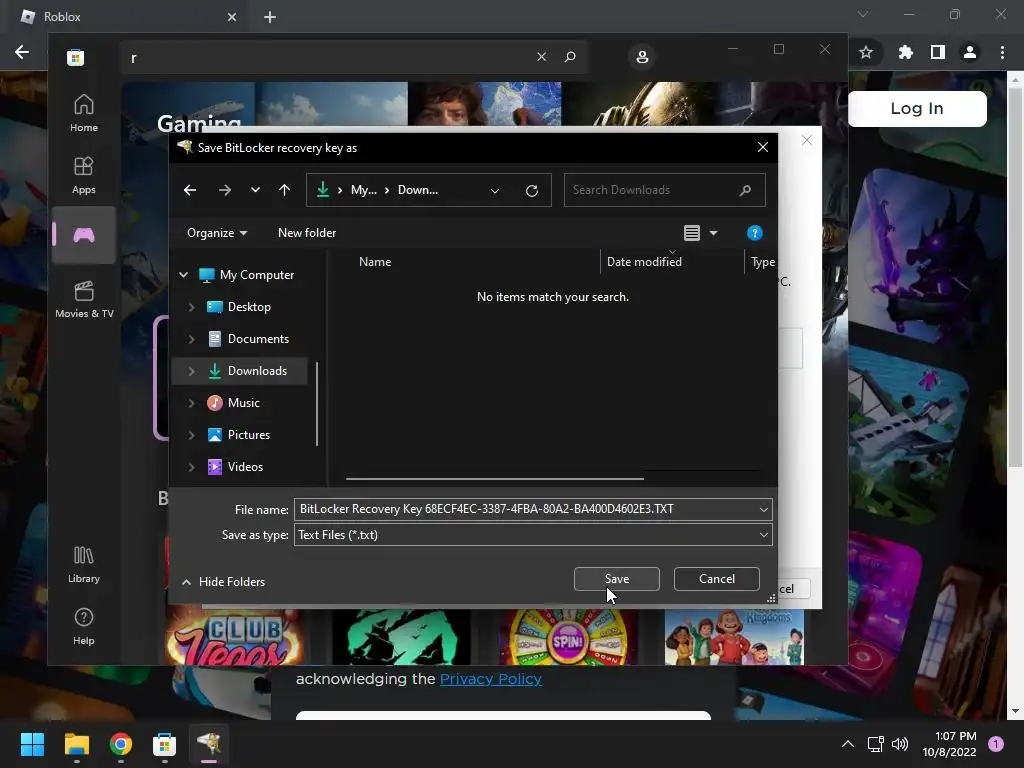Close the Save BitLocker recovery key dialog

(763, 148)
